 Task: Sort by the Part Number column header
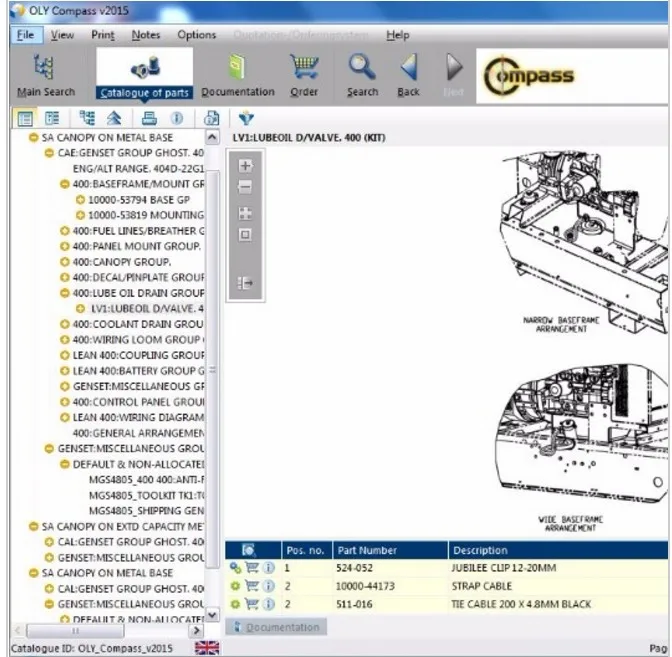(x=390, y=550)
